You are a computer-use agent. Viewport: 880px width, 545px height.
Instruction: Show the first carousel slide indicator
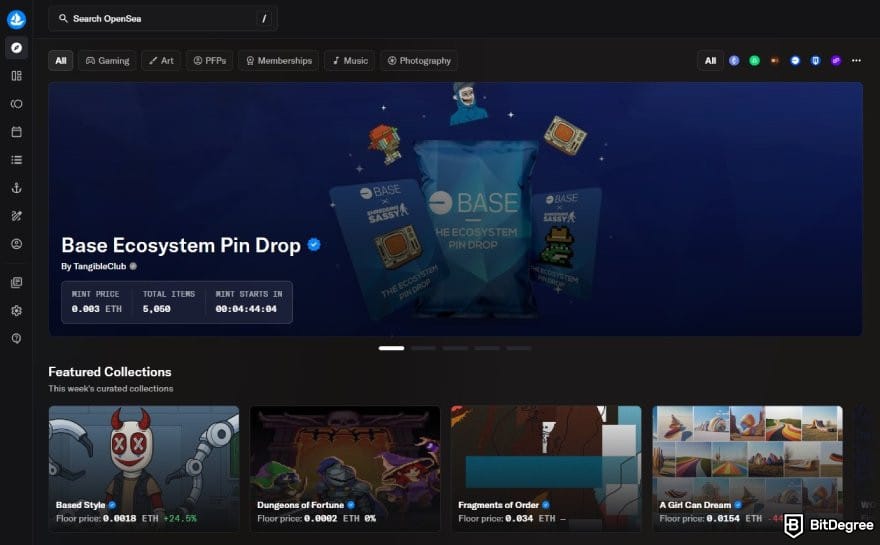391,348
